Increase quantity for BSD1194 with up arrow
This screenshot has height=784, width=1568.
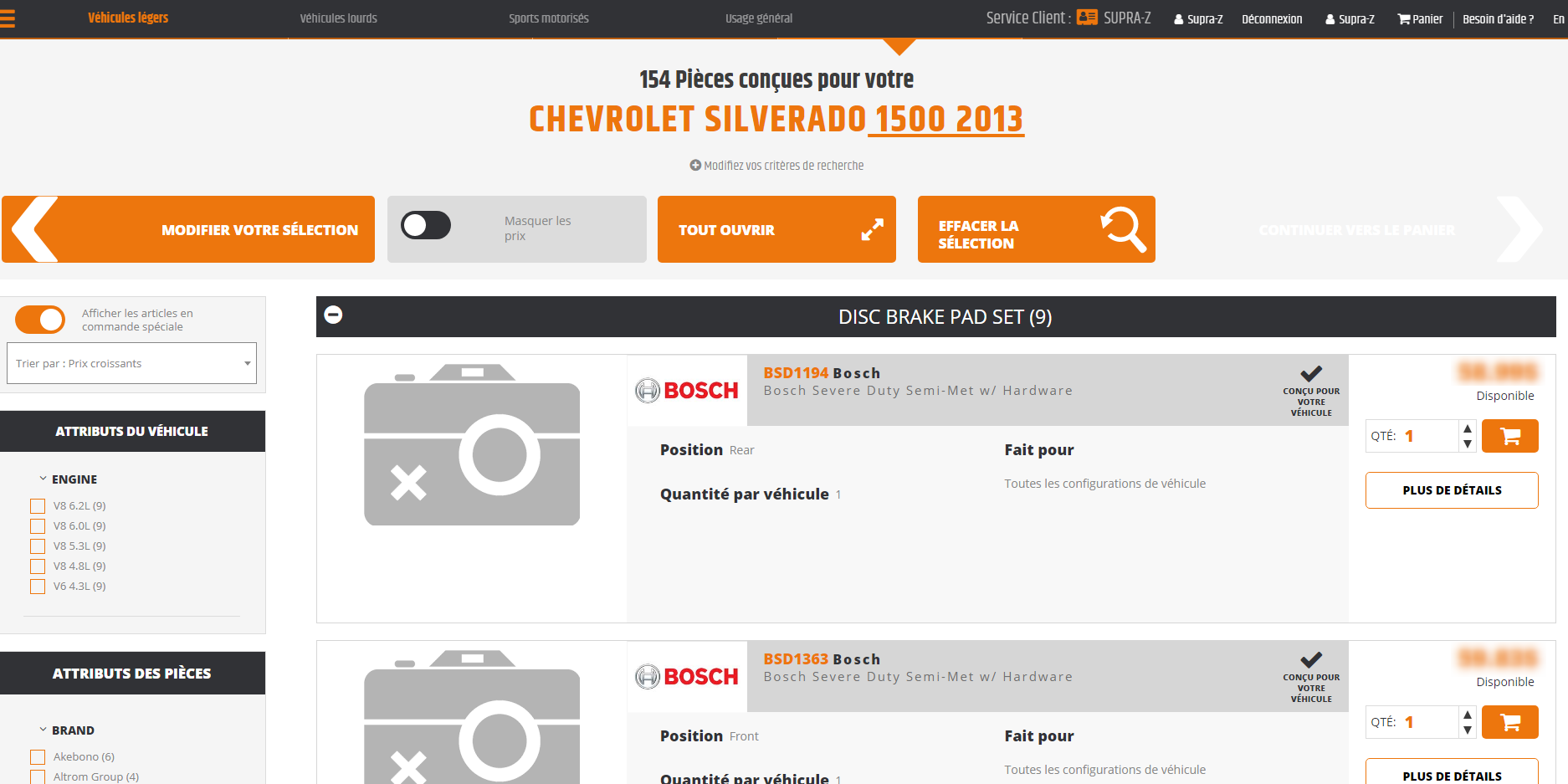(1467, 428)
